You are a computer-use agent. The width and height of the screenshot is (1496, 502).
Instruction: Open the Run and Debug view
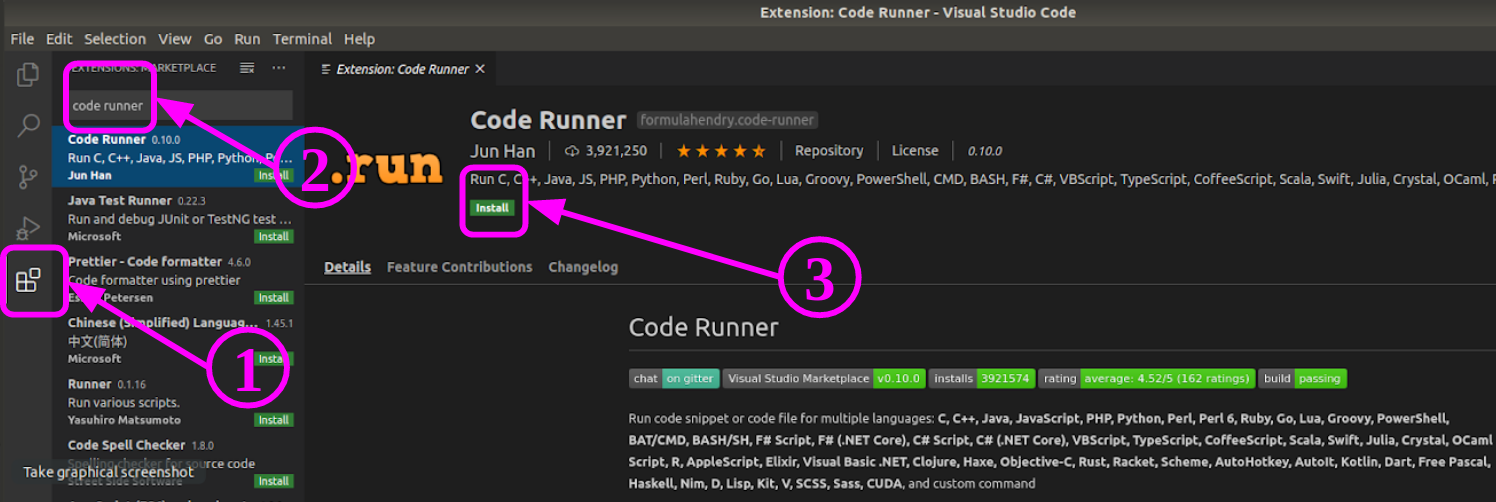tap(28, 229)
